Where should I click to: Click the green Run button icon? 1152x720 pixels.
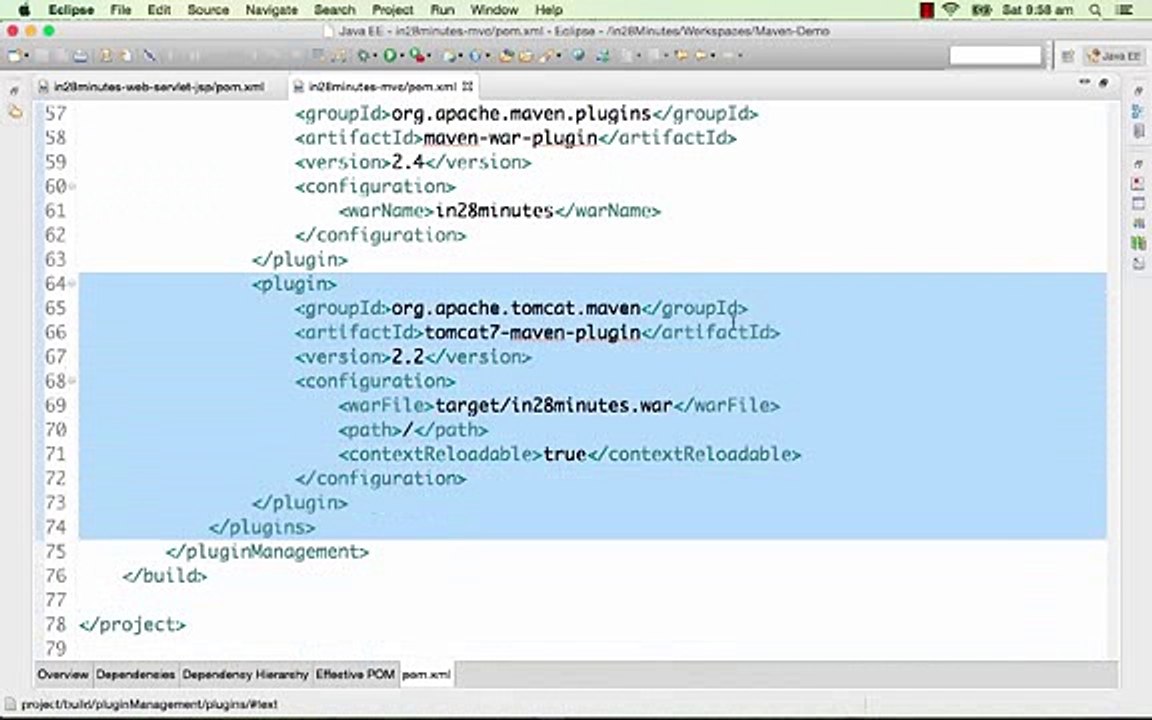(x=390, y=55)
